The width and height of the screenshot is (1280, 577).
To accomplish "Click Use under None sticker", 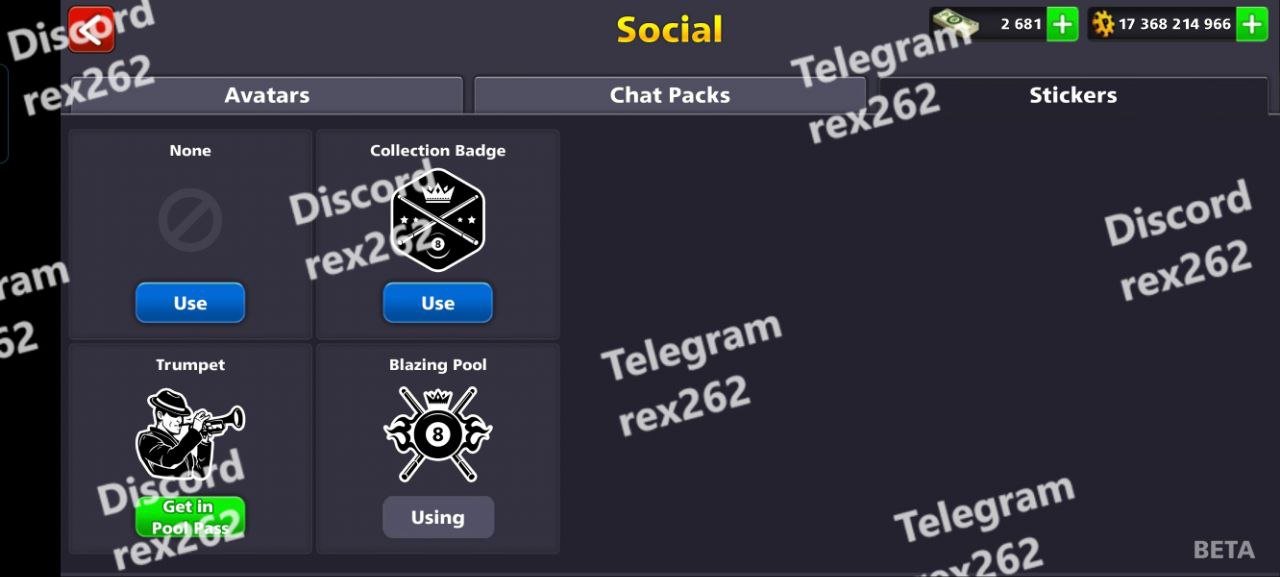I will [190, 303].
